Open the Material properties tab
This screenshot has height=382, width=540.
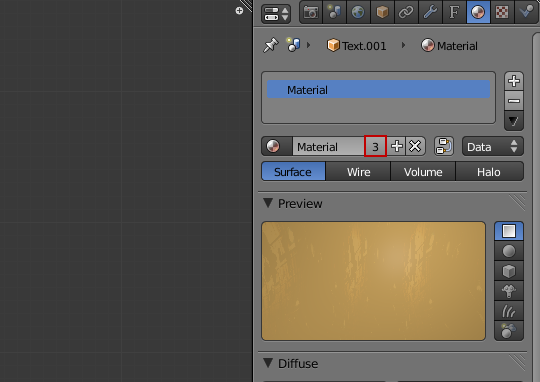click(x=478, y=12)
